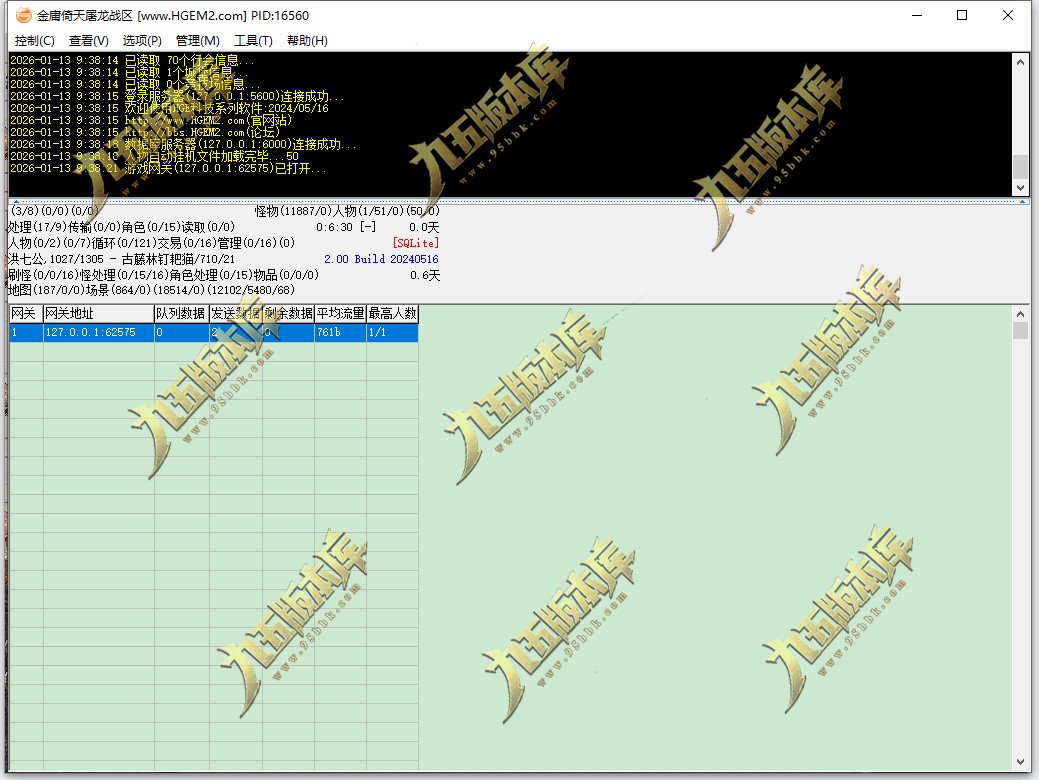Click the 761b average traffic cell
1039x780 pixels.
point(340,332)
